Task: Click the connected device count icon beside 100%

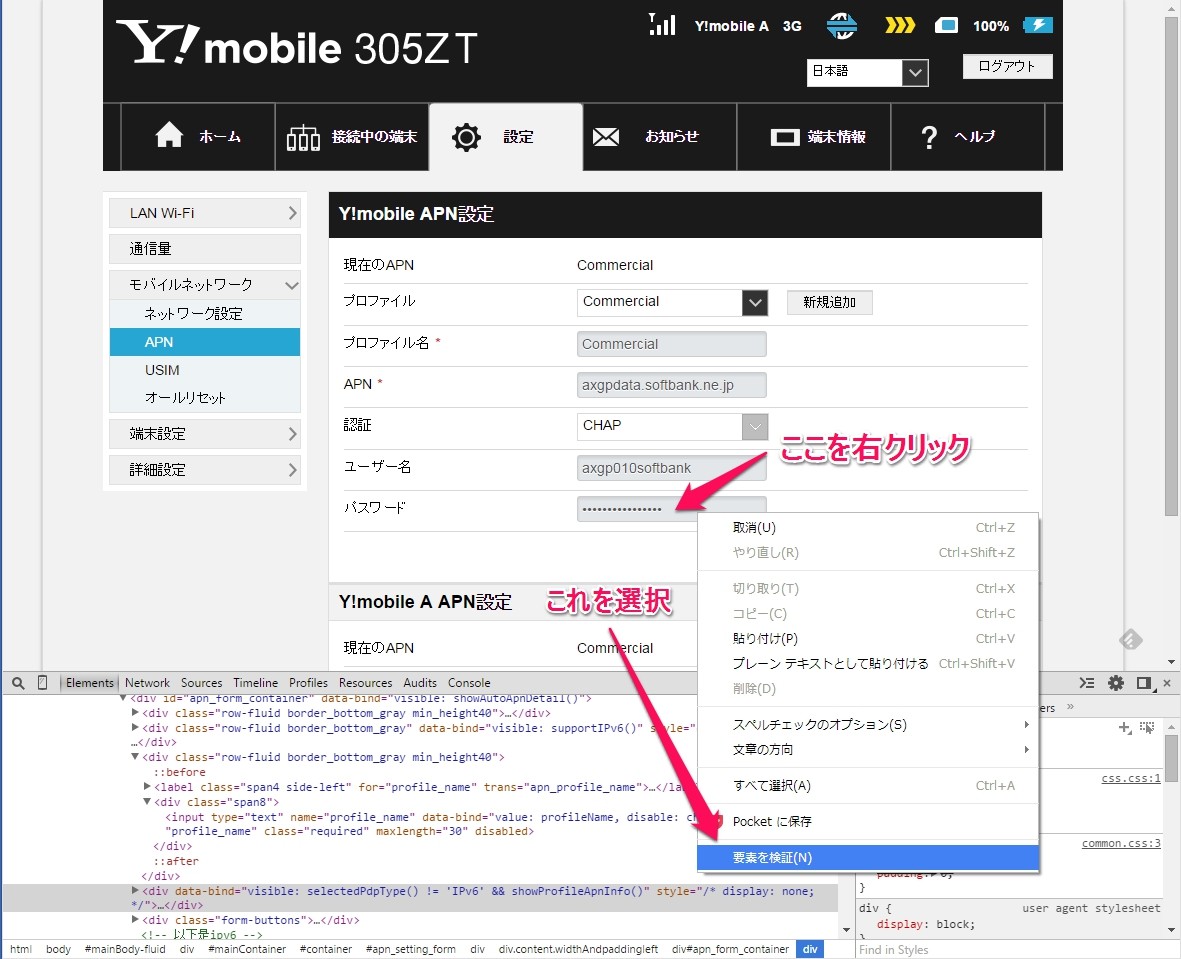Action: [x=946, y=26]
